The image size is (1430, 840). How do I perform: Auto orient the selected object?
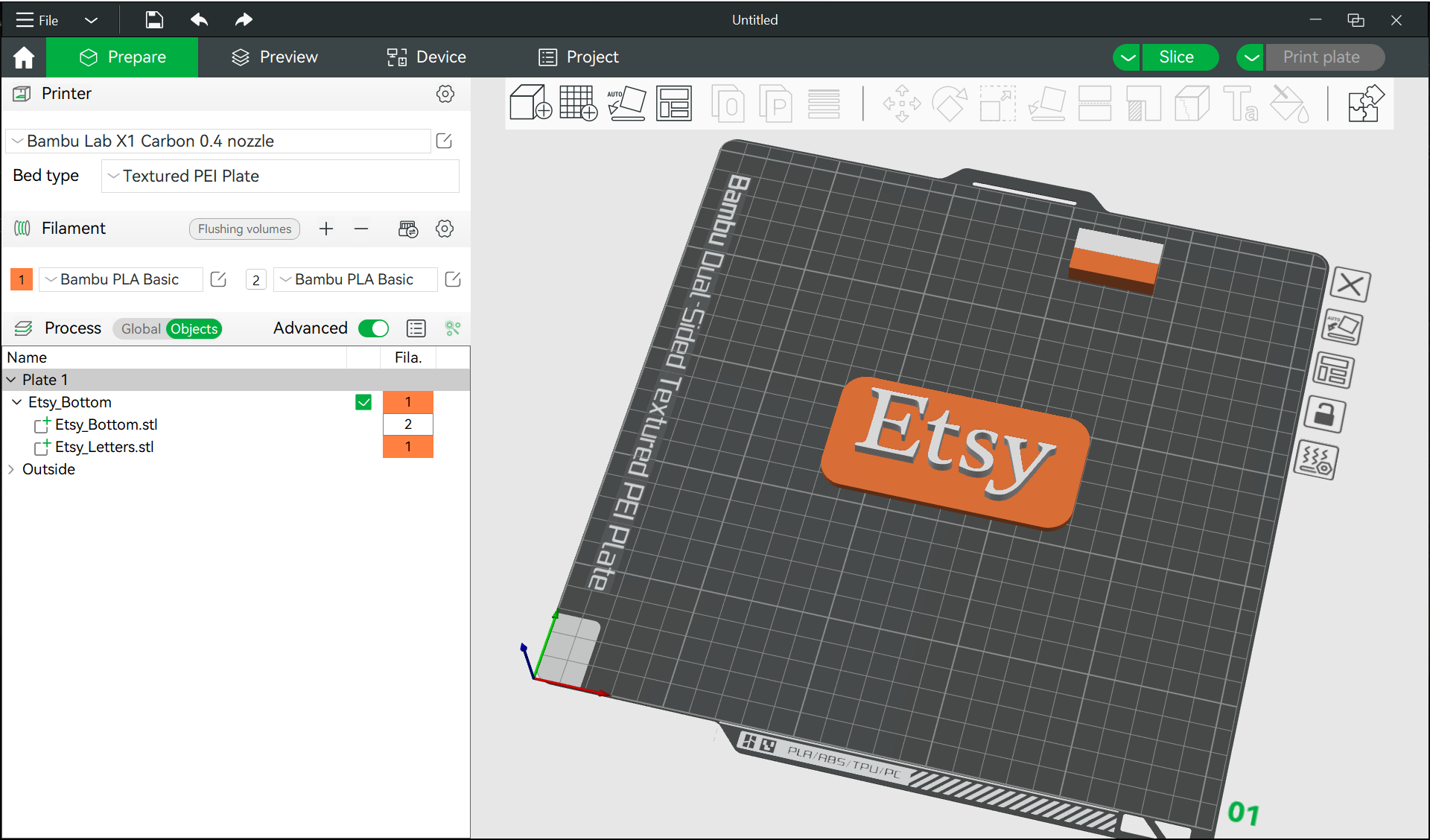pyautogui.click(x=627, y=103)
